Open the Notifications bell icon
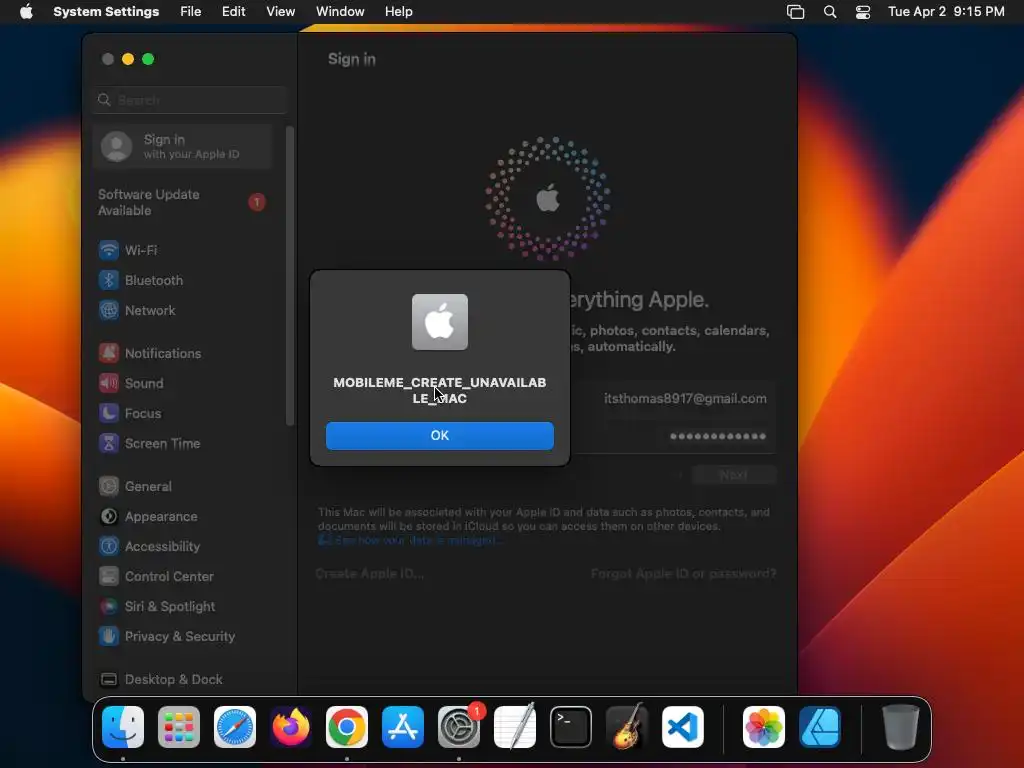This screenshot has height=768, width=1024. (x=108, y=353)
